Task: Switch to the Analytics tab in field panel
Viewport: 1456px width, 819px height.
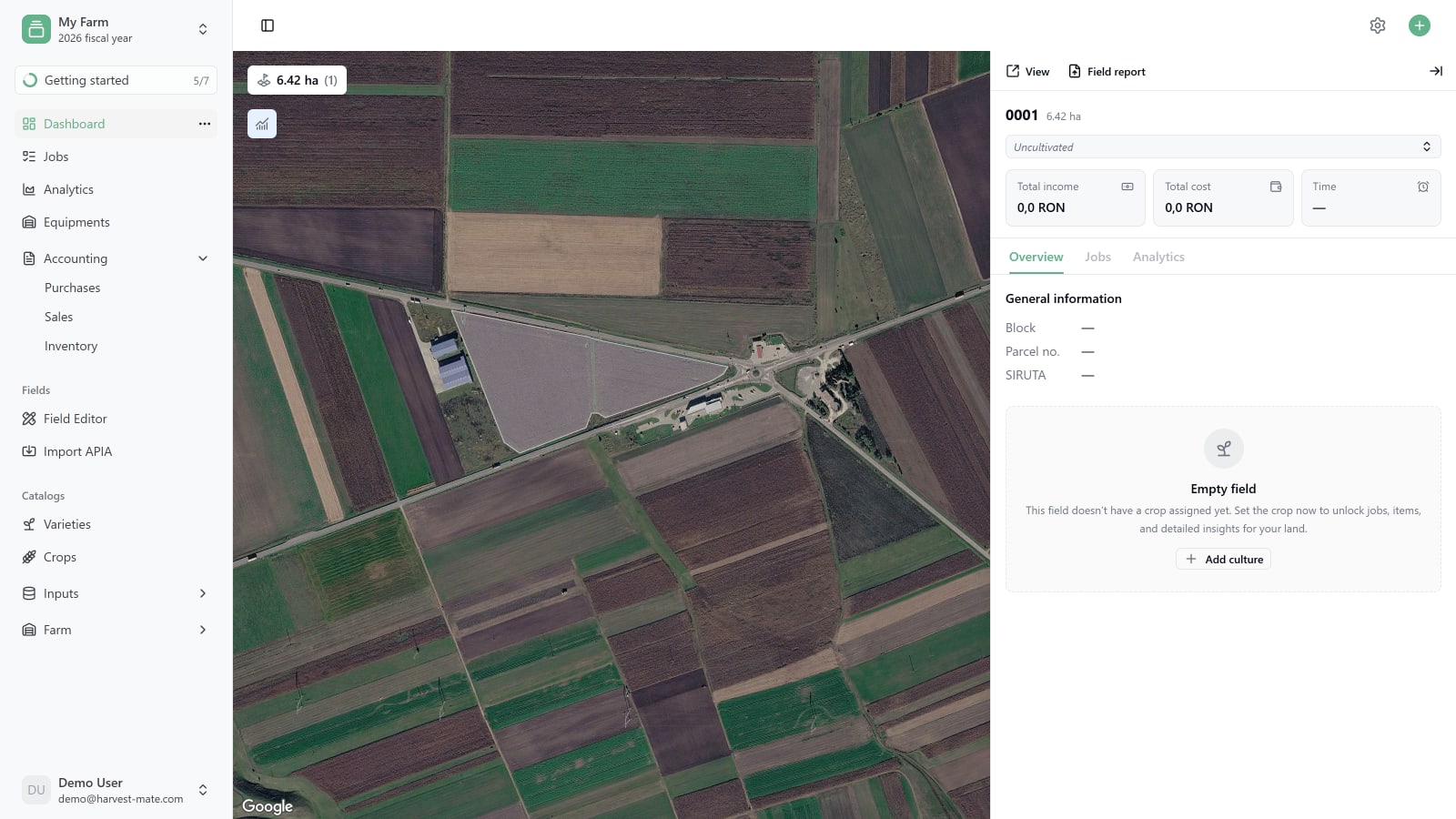Action: (1158, 257)
